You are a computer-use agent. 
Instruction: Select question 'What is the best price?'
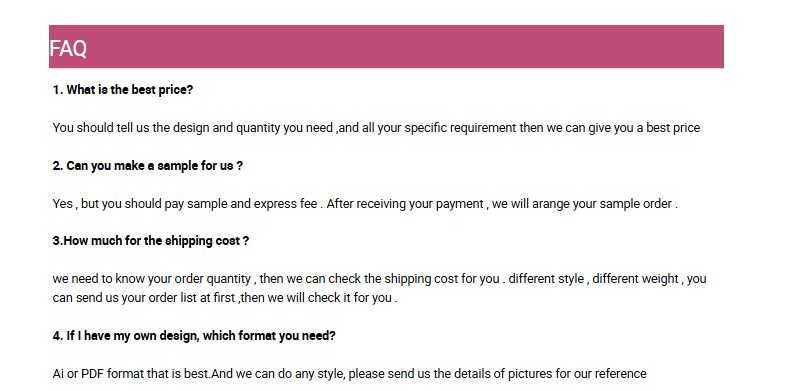[x=123, y=90]
